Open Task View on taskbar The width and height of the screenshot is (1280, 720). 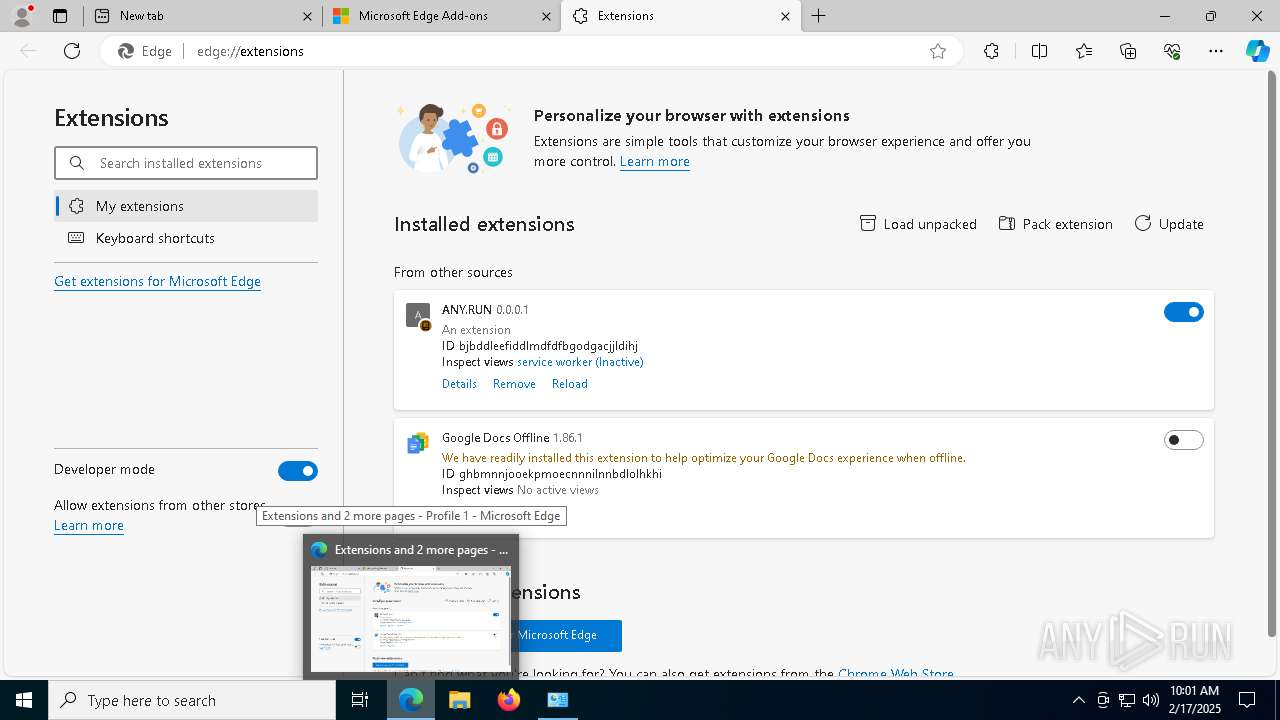point(360,700)
